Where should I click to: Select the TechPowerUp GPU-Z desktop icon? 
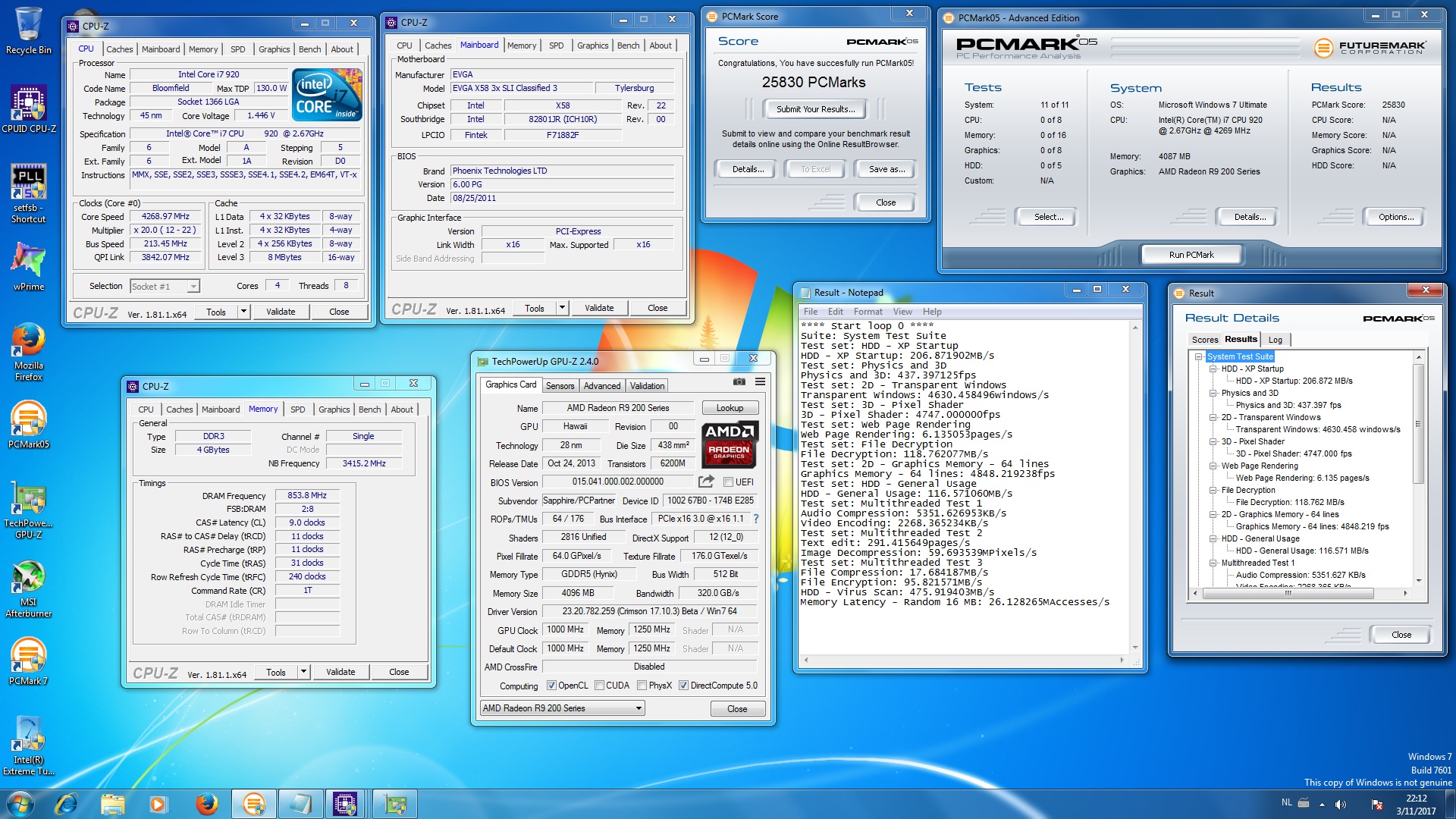click(29, 510)
